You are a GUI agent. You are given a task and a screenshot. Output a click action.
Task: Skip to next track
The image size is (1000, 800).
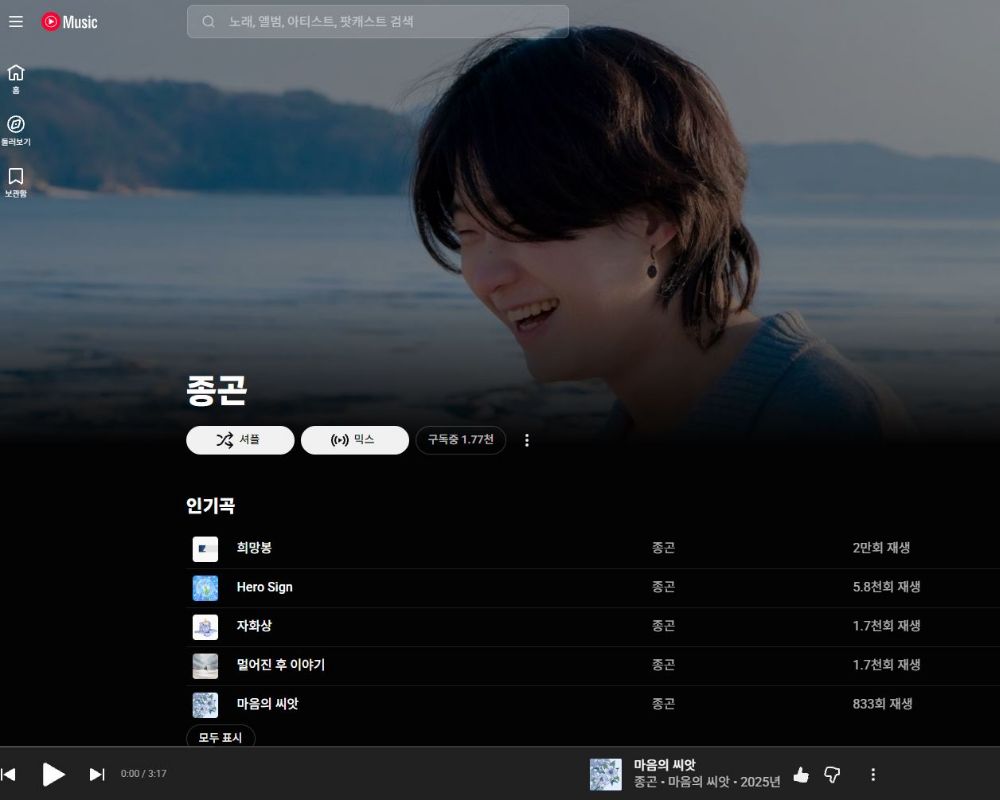click(97, 774)
